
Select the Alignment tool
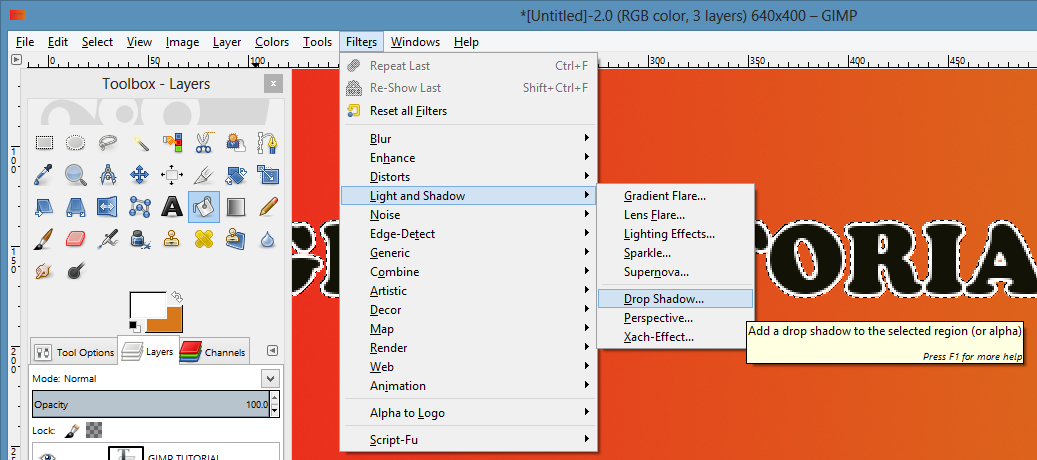point(172,174)
